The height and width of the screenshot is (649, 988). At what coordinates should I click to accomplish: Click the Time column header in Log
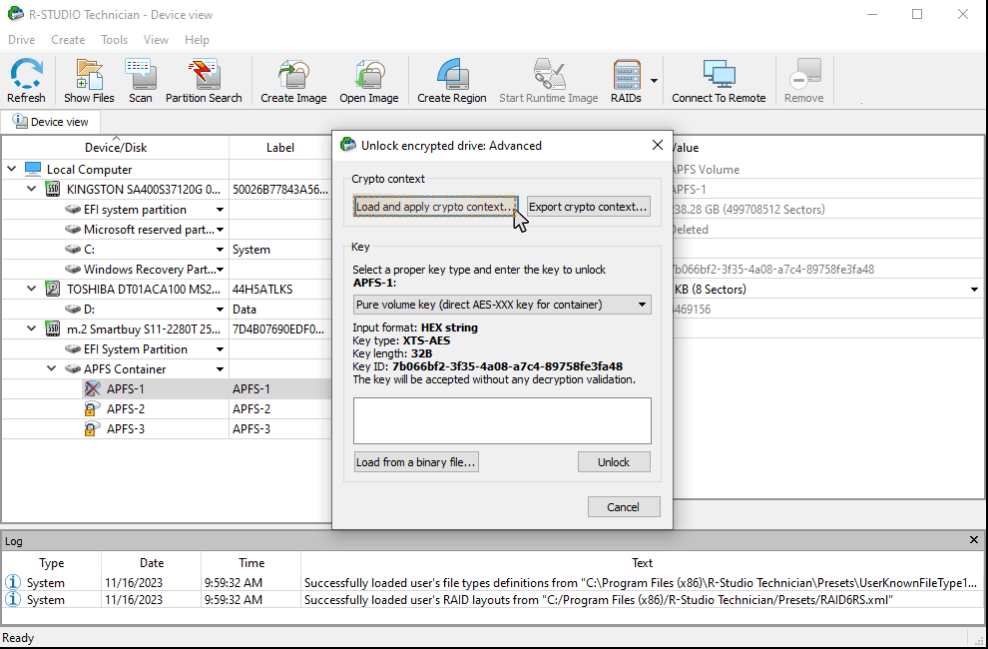click(251, 563)
